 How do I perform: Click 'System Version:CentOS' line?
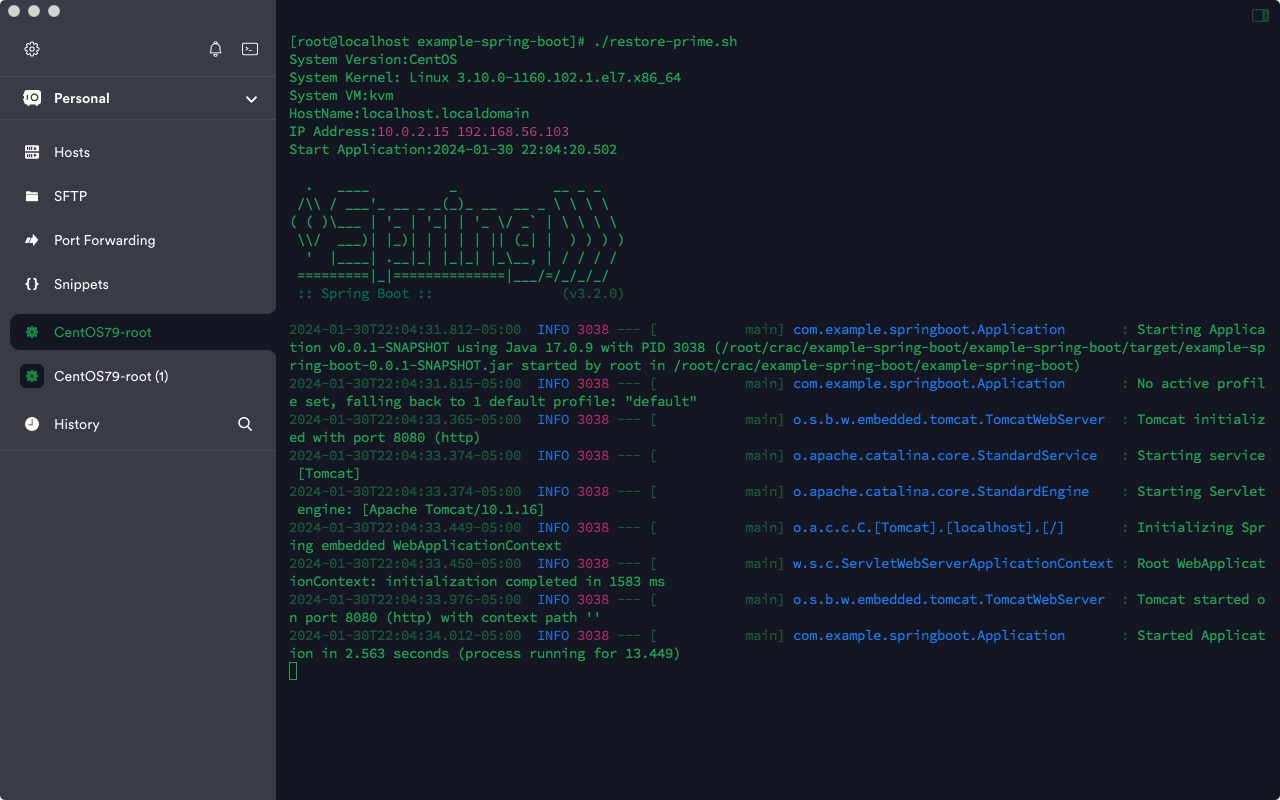coord(373,59)
